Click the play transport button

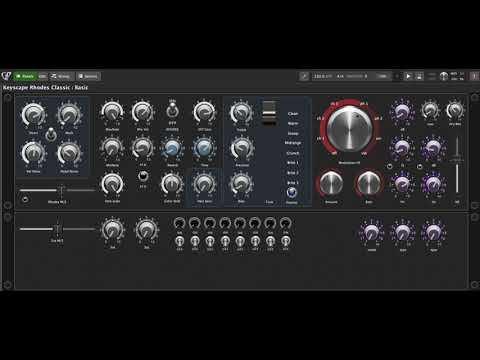click(408, 76)
